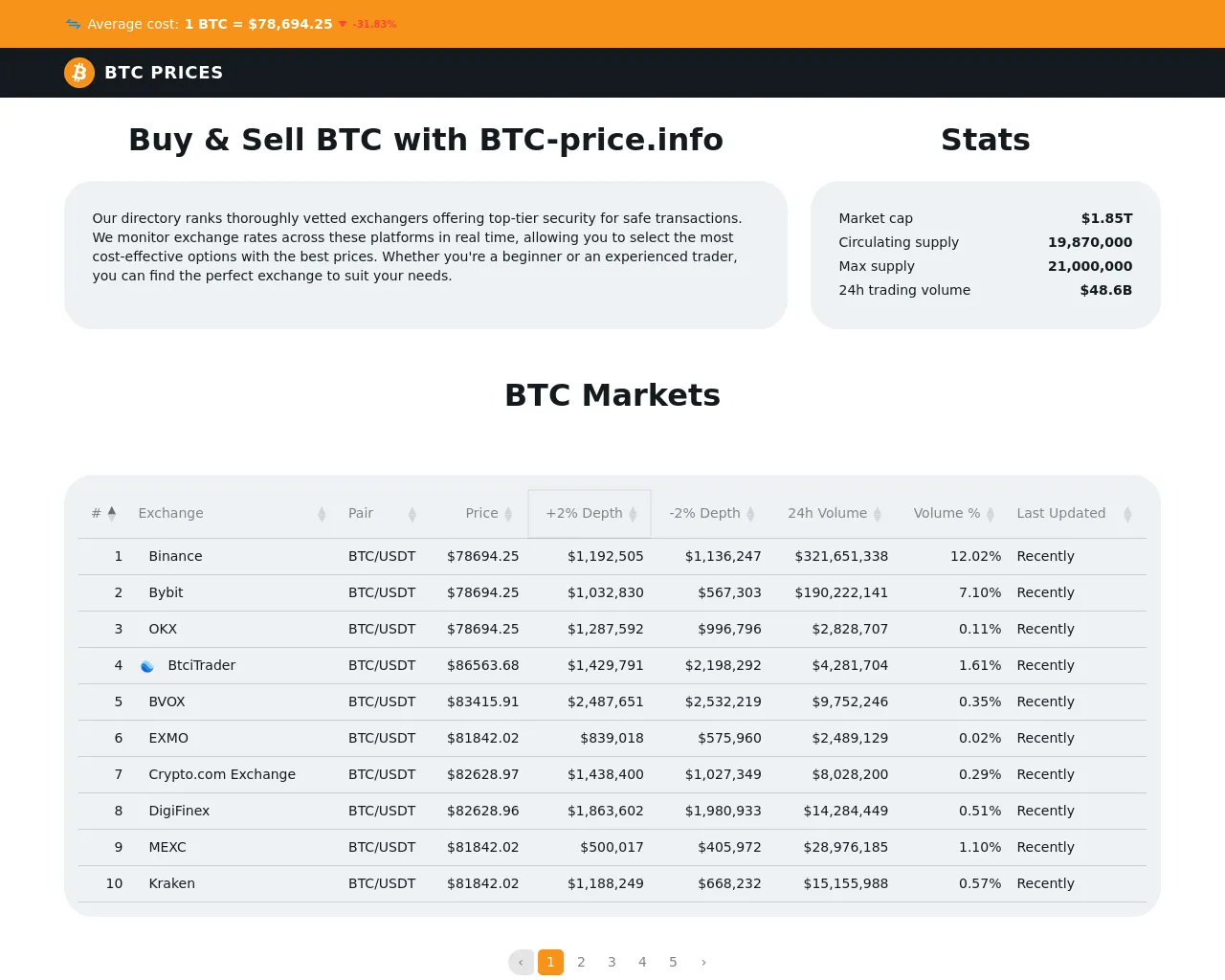This screenshot has height=980, width=1225.
Task: Open the MEXC exchange row
Action: (612, 848)
